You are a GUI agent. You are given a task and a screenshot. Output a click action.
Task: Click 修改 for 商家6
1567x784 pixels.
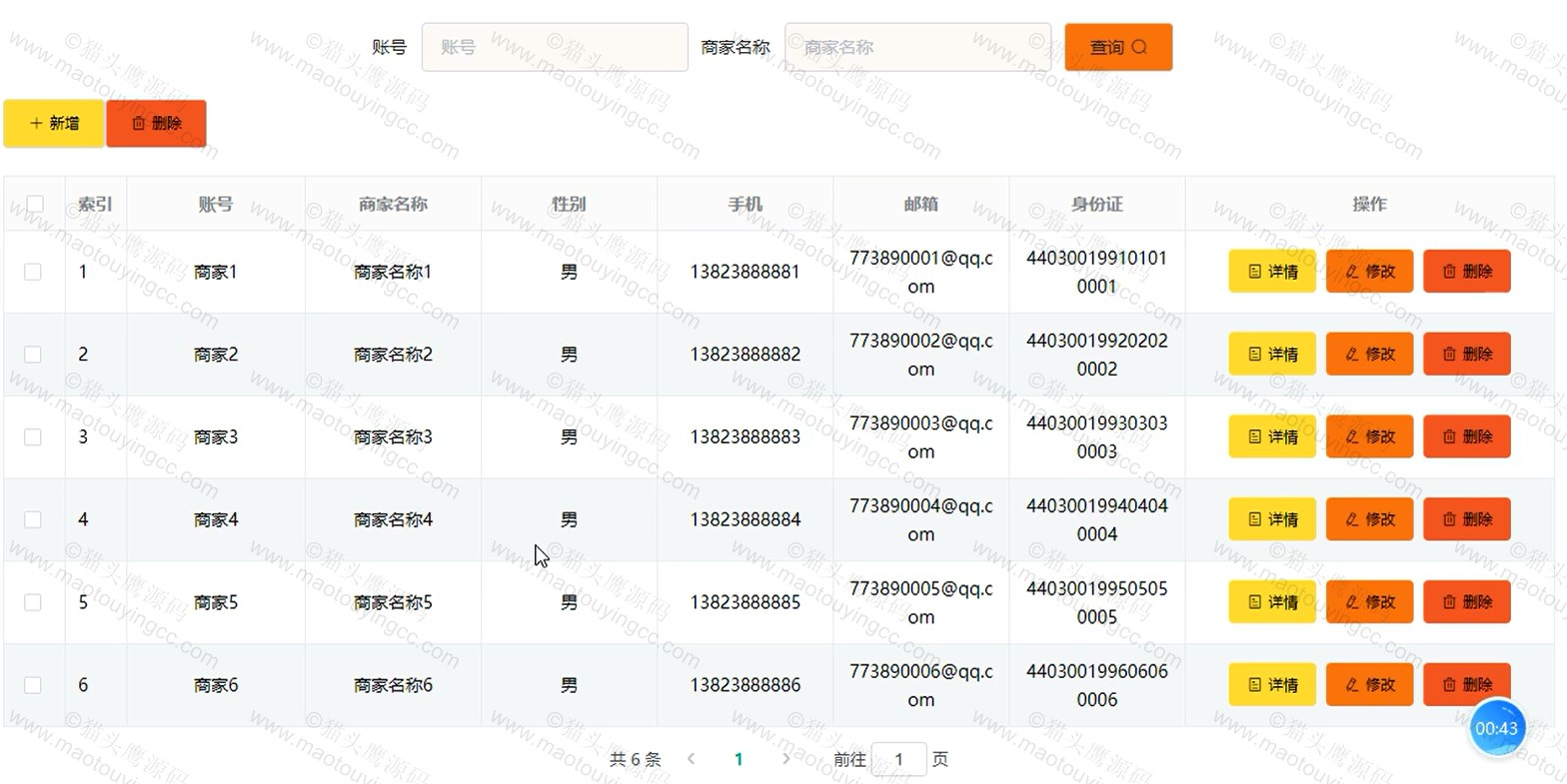click(x=1369, y=685)
